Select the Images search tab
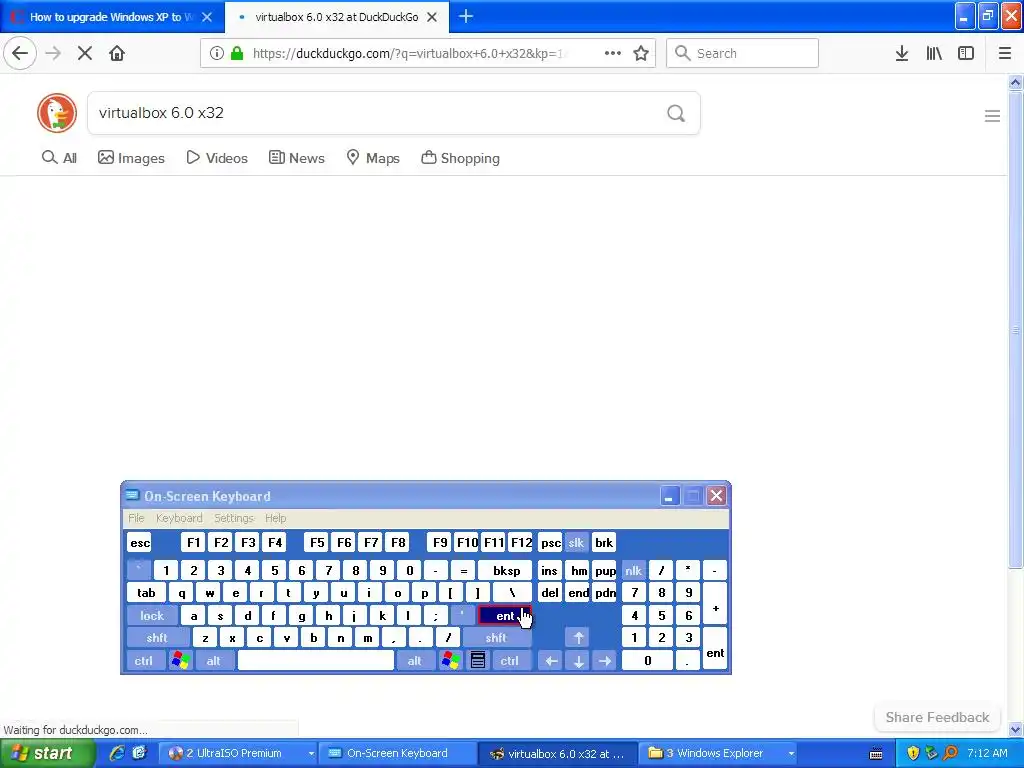 131,158
